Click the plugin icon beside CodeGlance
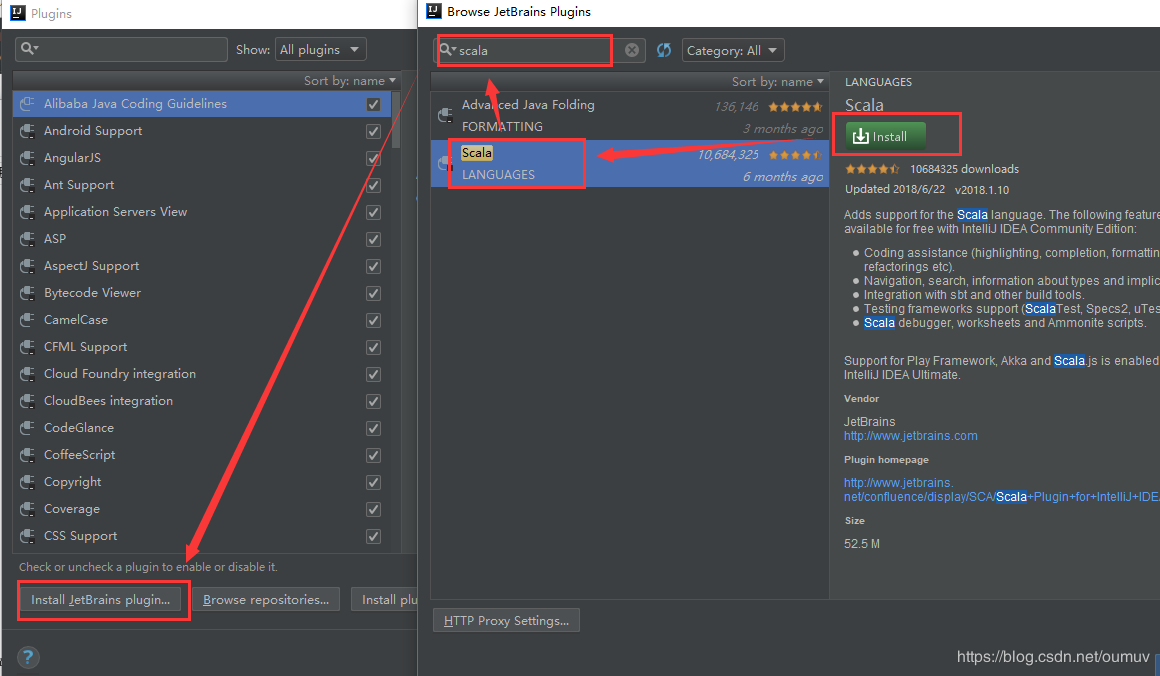Image resolution: width=1160 pixels, height=676 pixels. click(27, 427)
